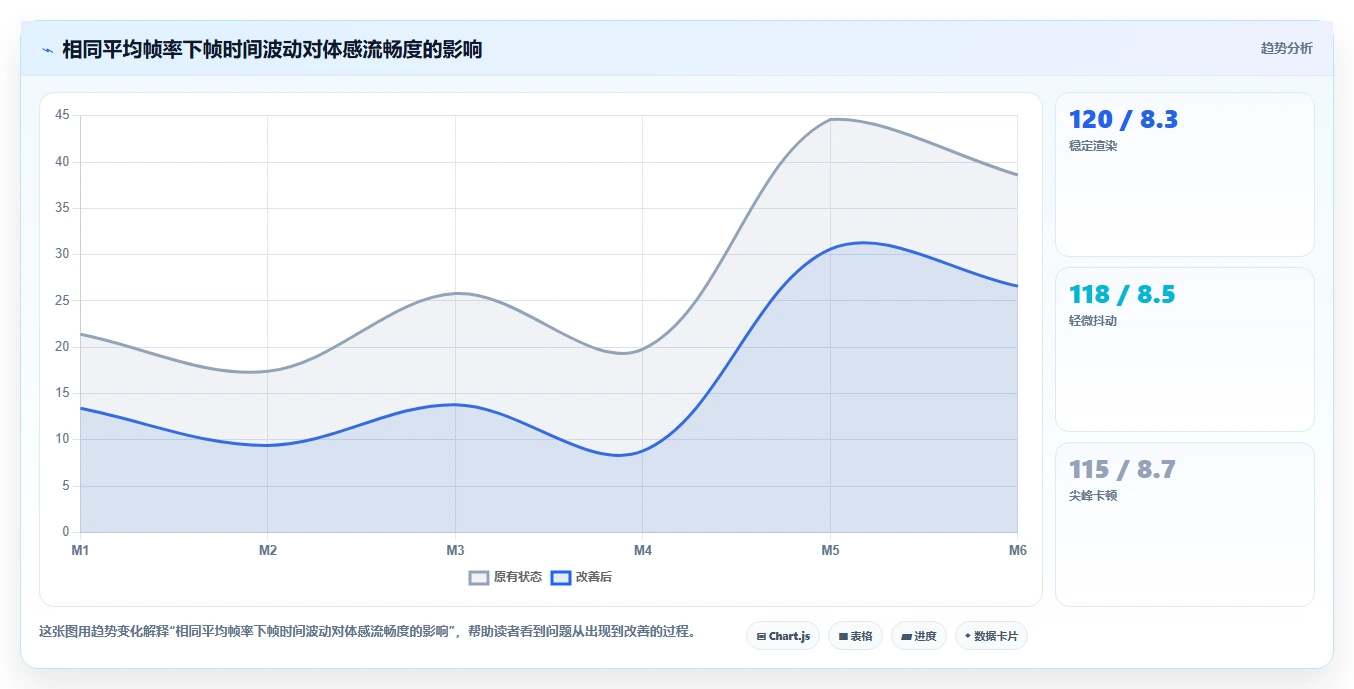The width and height of the screenshot is (1354, 689).
Task: Click the M5 x-axis label
Action: coord(830,550)
